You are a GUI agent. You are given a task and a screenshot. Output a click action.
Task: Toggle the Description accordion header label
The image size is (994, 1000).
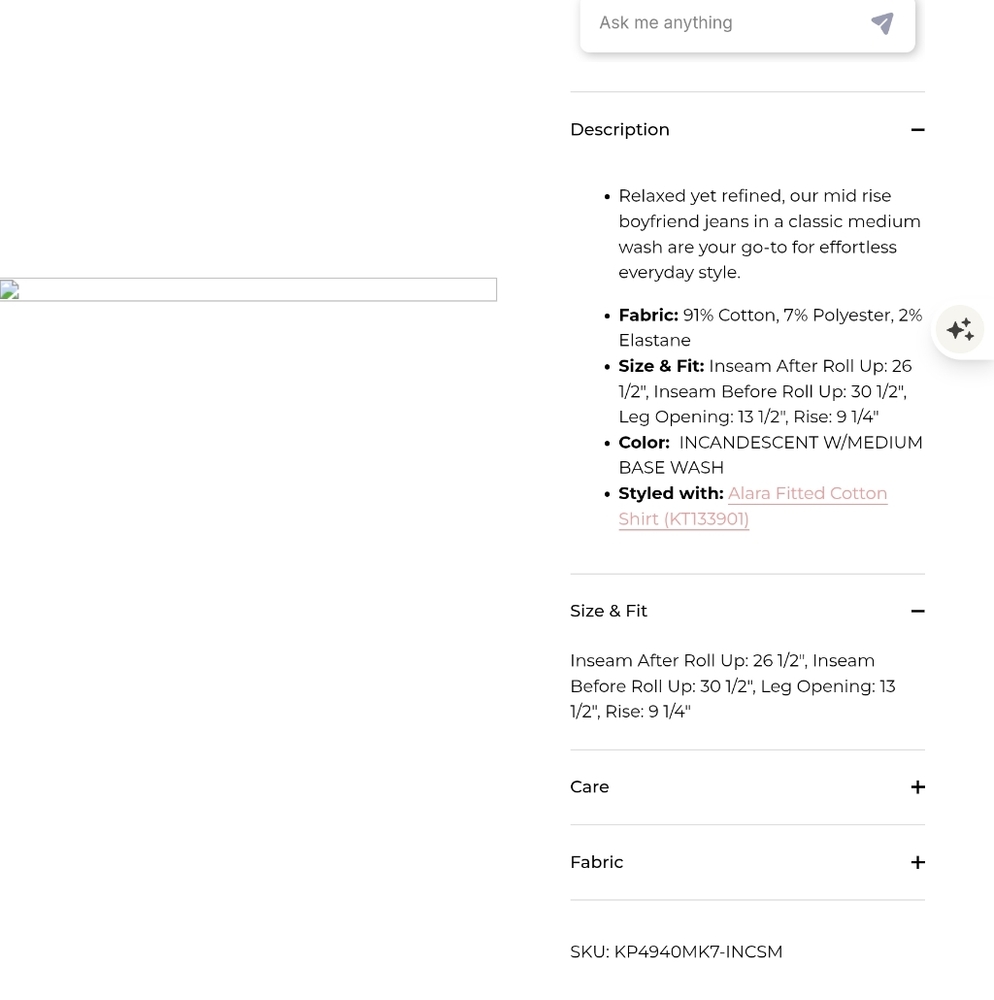(x=620, y=129)
